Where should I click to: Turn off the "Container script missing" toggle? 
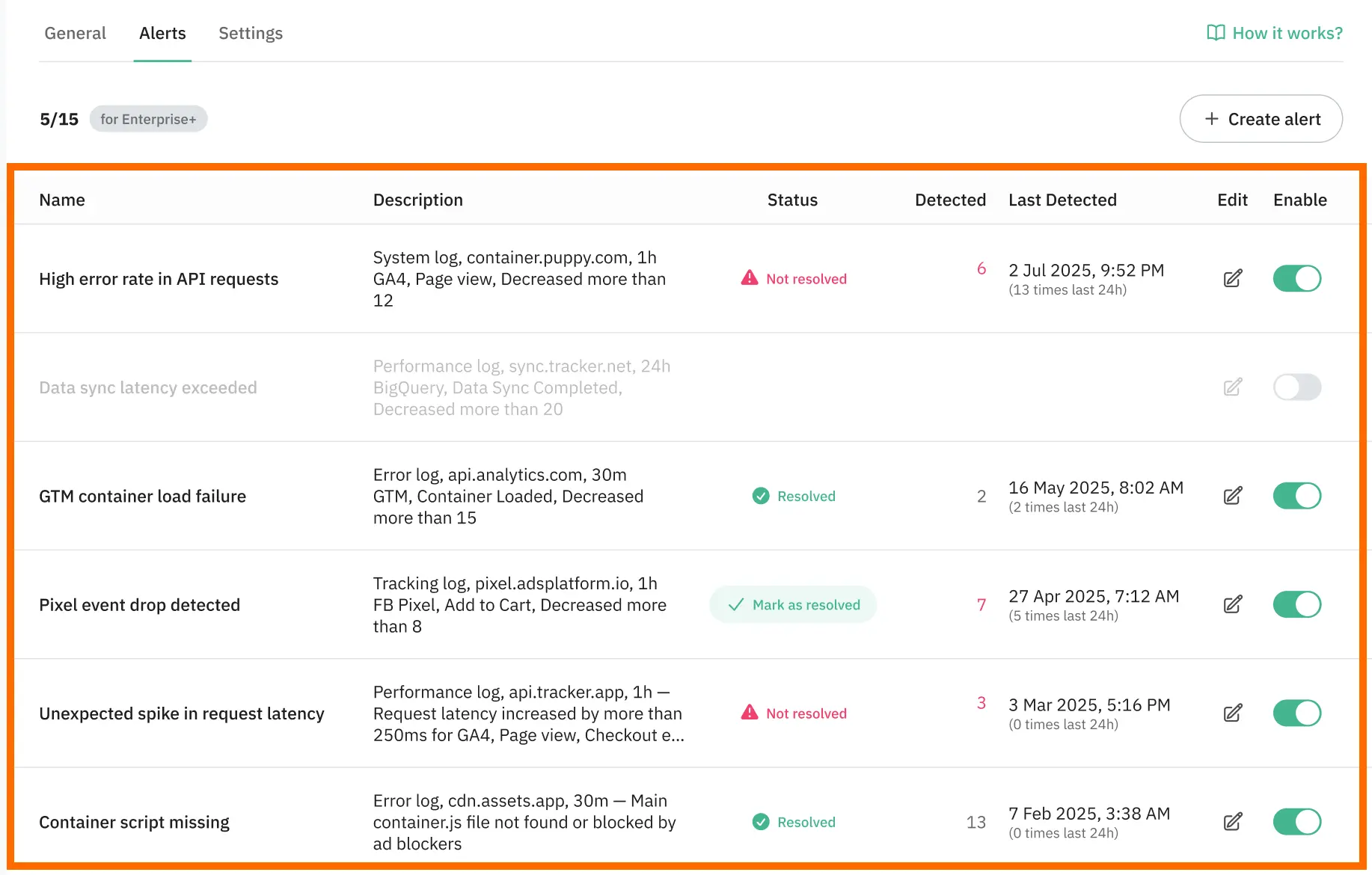coord(1297,821)
